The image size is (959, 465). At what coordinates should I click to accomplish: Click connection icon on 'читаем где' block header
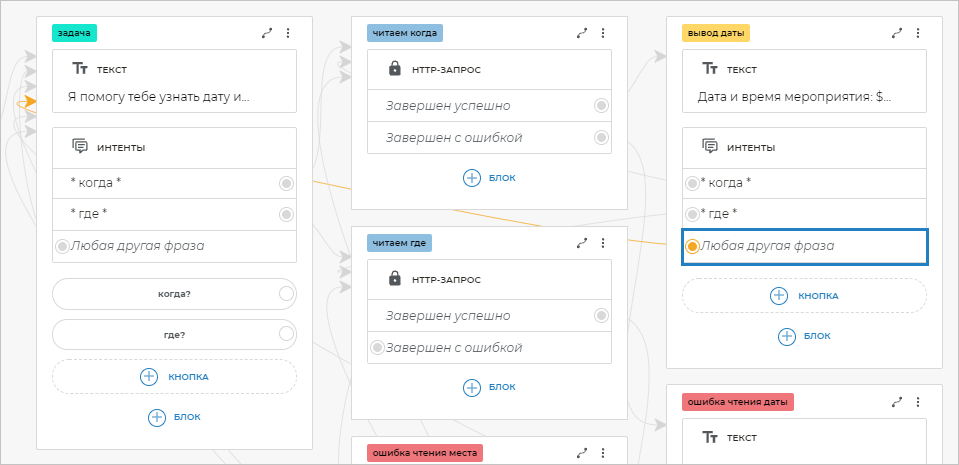point(582,243)
